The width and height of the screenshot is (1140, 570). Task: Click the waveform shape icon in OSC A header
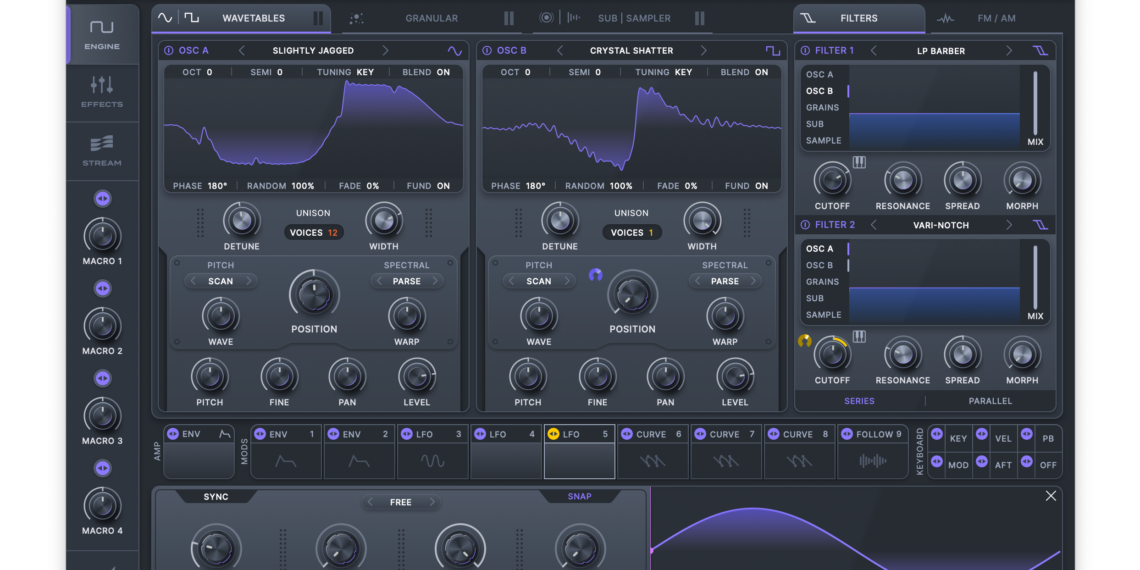coord(455,51)
